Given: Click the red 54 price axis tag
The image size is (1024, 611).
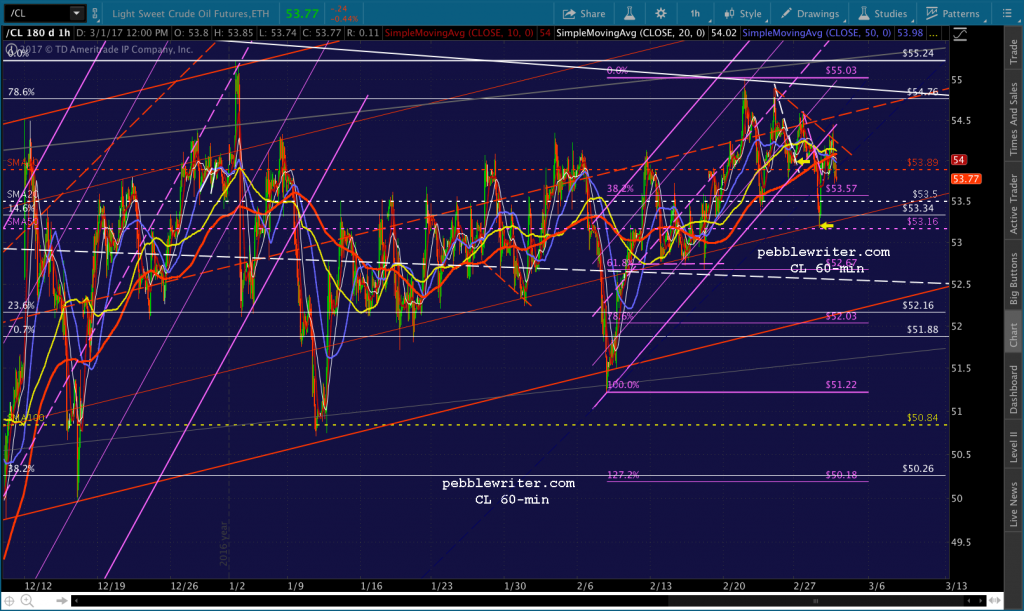Looking at the screenshot, I should tap(959, 160).
